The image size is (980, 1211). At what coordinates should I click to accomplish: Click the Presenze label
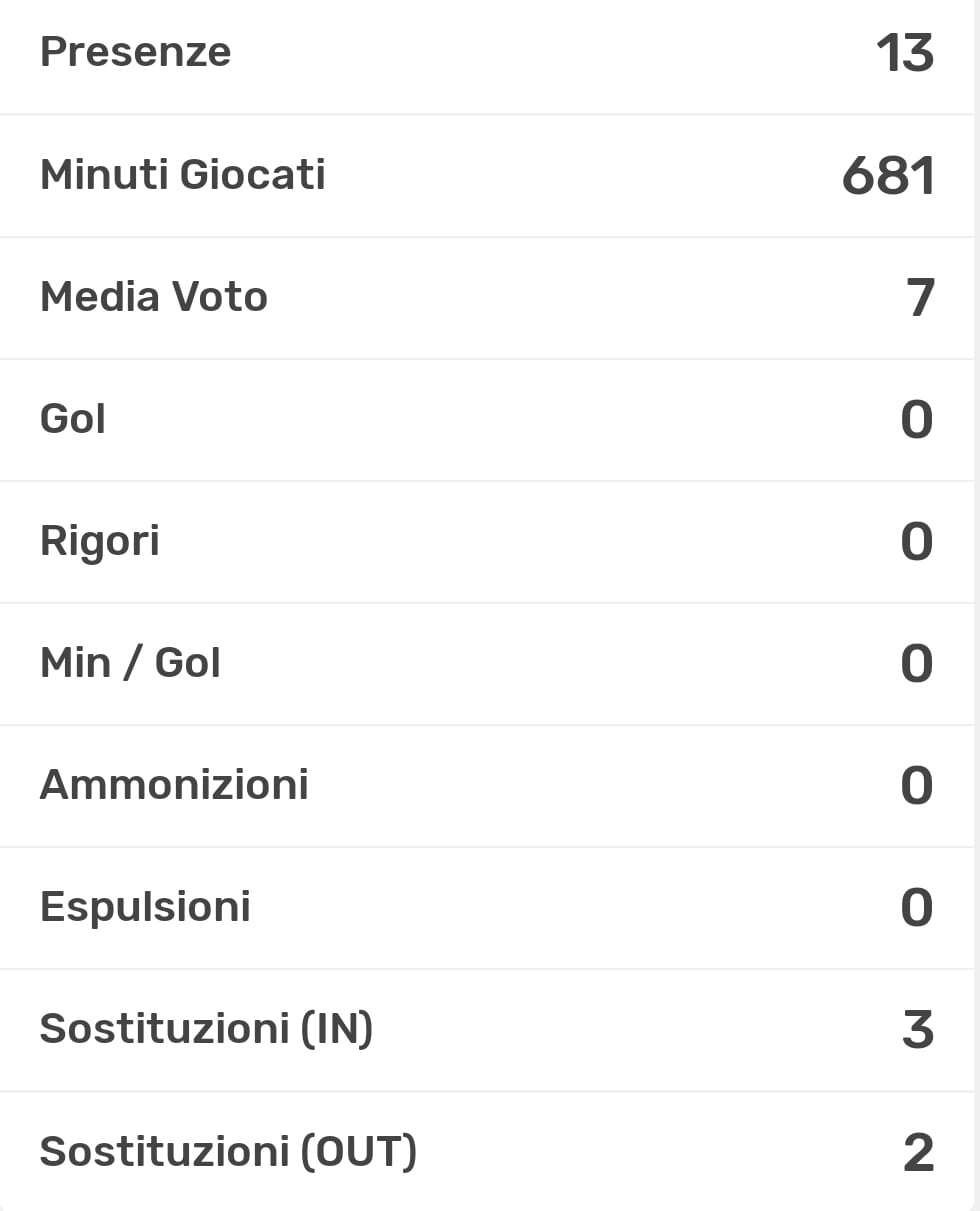pos(135,52)
